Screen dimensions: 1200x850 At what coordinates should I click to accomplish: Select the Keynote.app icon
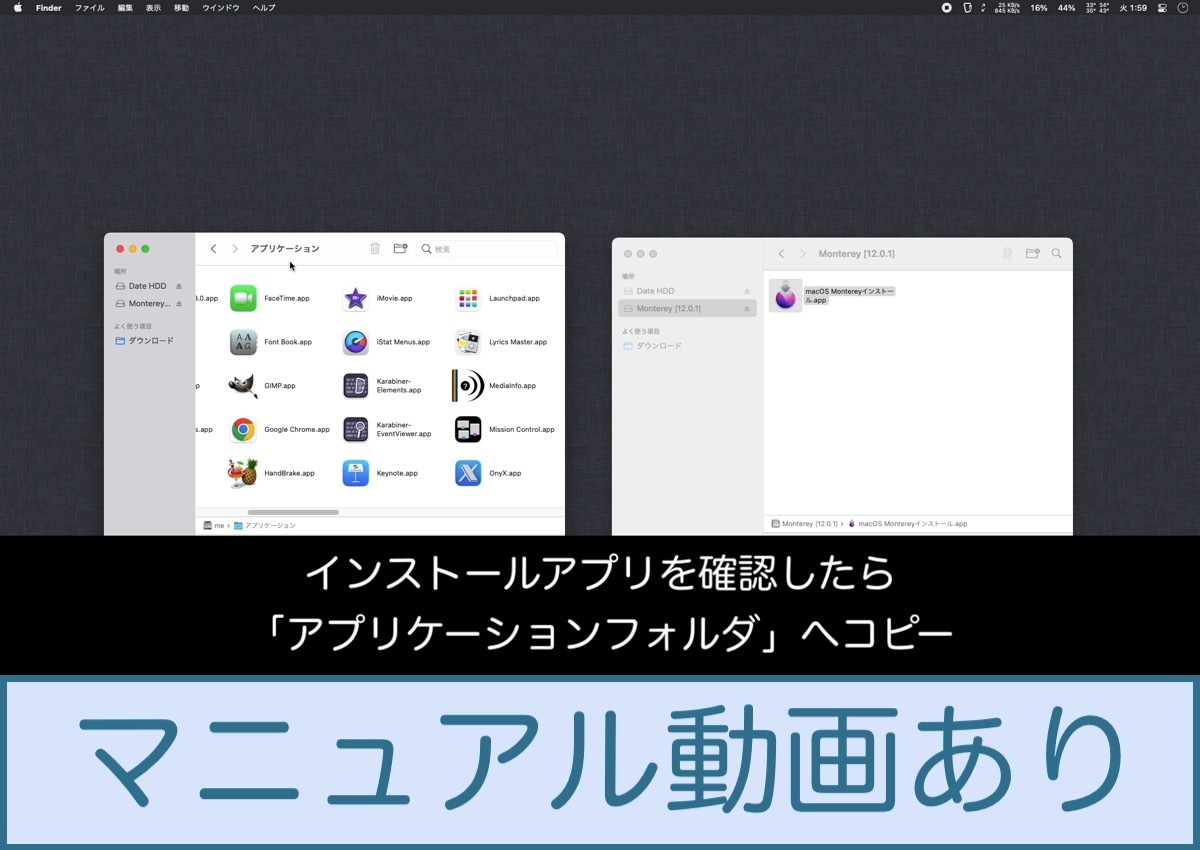(355, 473)
